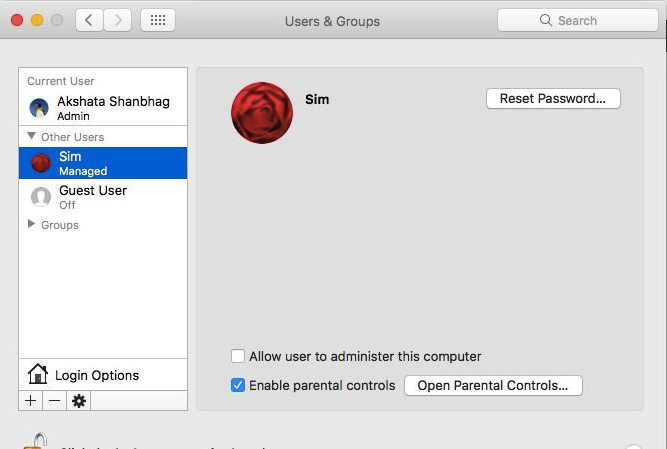Click the lock icon at the bottom
Screen dimensions: 667x449
[x=36, y=441]
